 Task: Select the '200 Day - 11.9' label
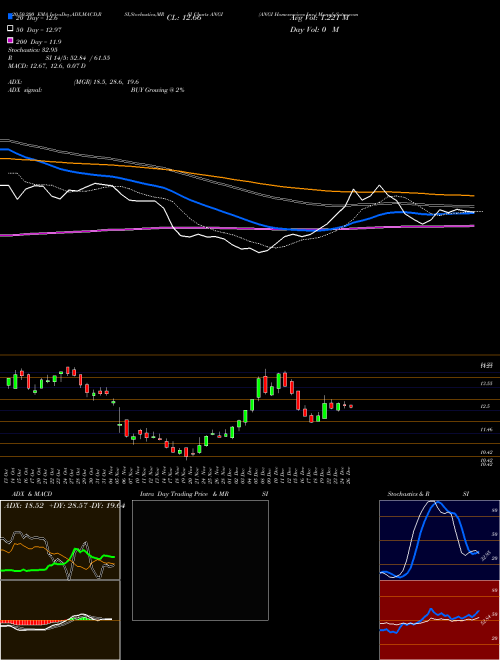click(x=39, y=42)
